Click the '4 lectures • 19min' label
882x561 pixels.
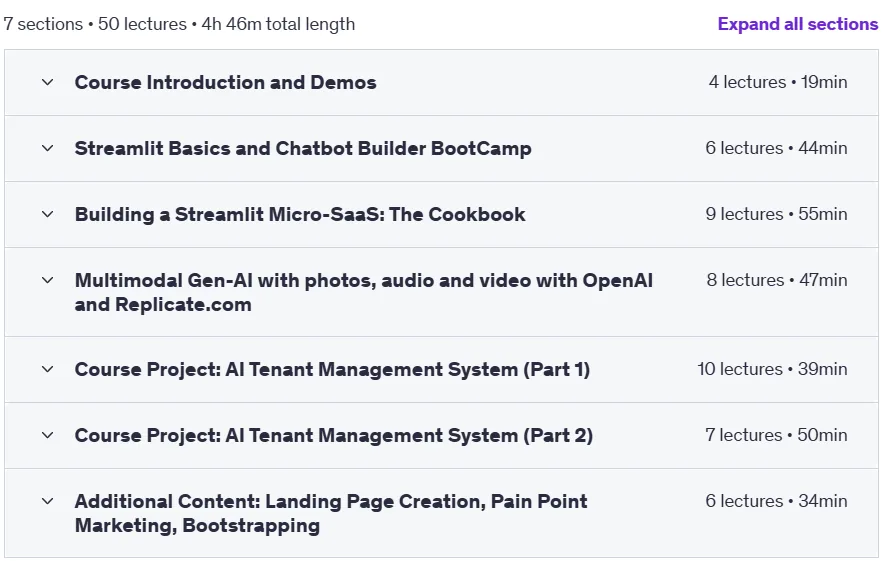pyautogui.click(x=778, y=82)
